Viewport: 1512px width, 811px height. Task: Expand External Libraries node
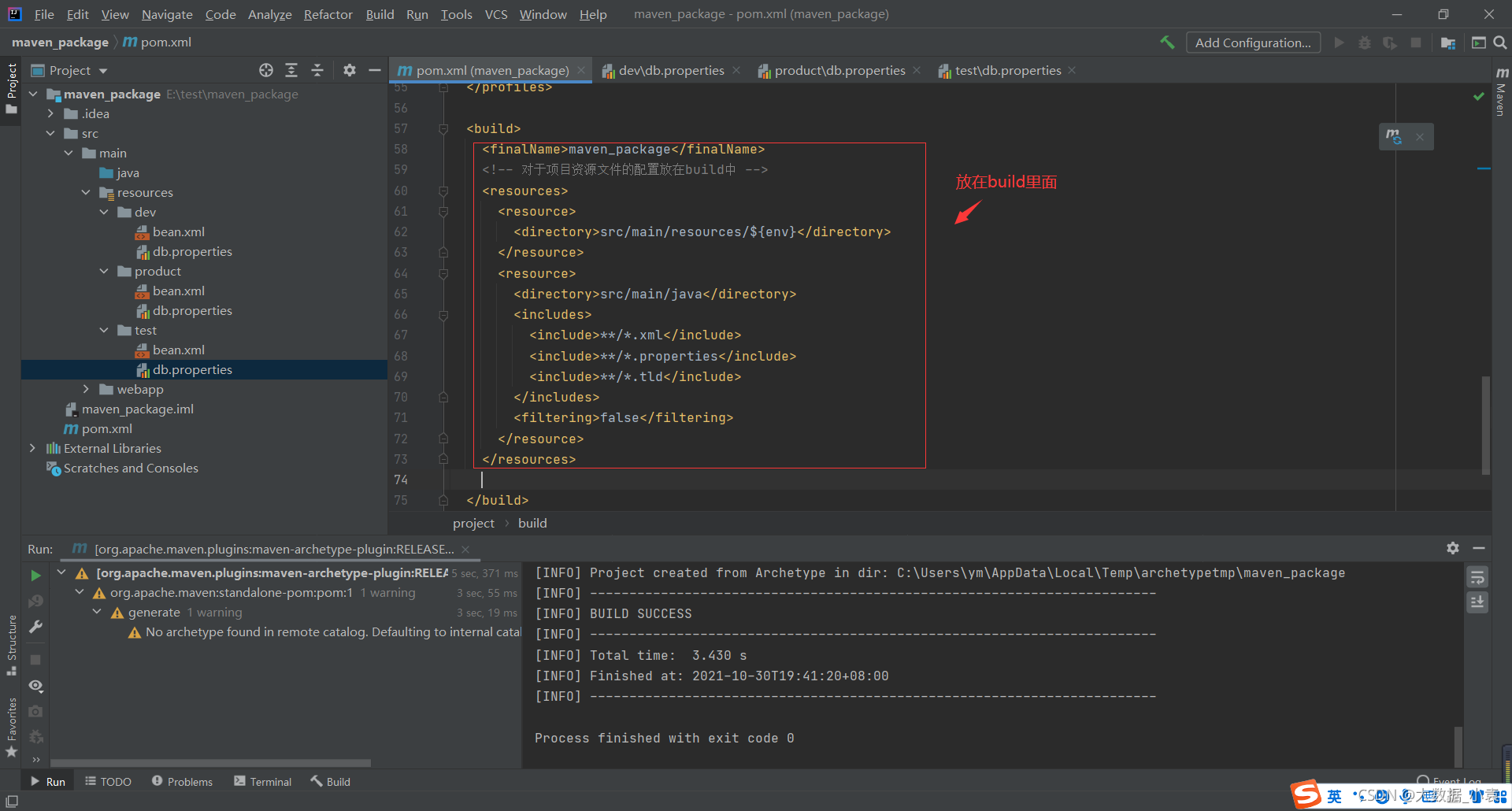point(33,448)
